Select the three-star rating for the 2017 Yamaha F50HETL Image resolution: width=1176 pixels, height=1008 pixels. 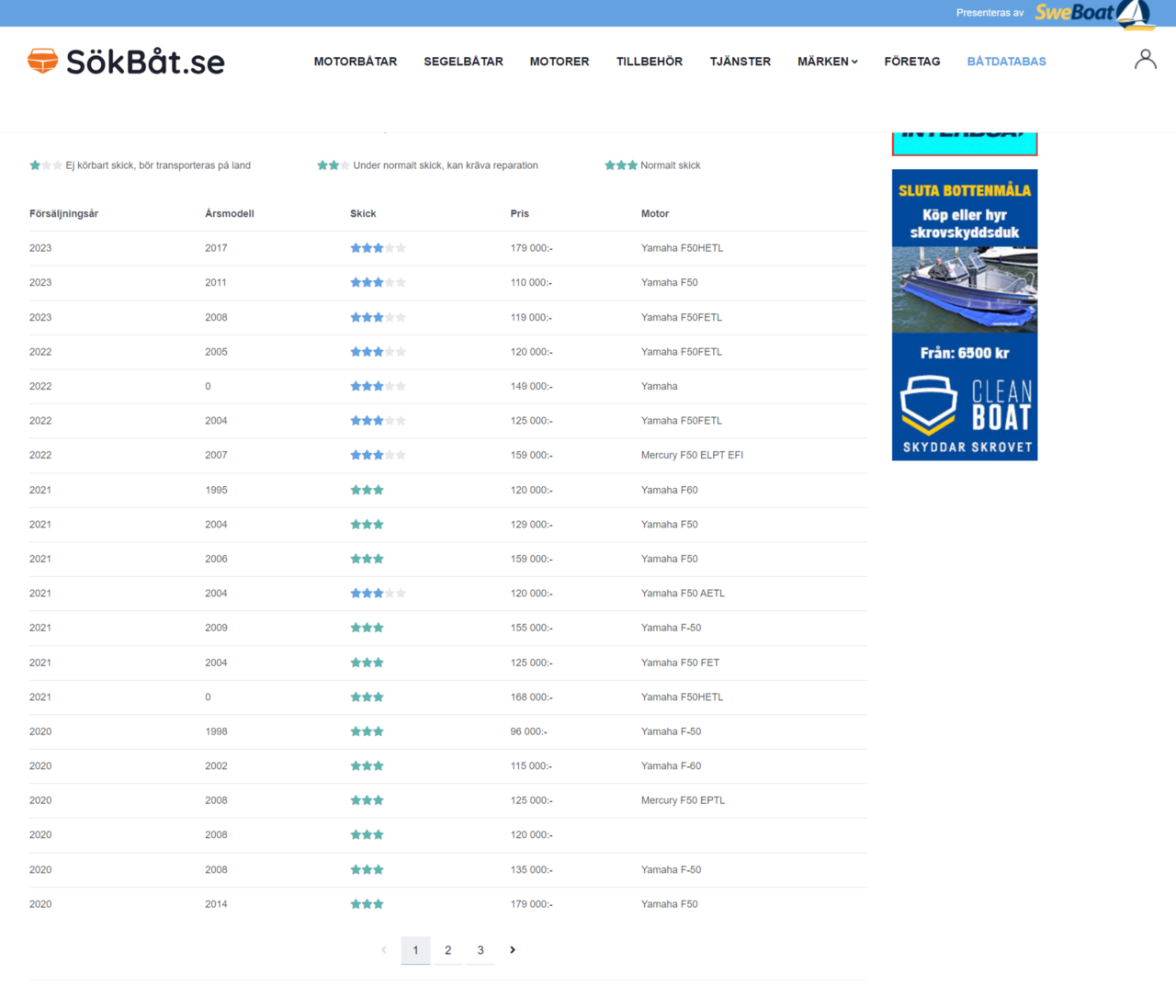378,247
